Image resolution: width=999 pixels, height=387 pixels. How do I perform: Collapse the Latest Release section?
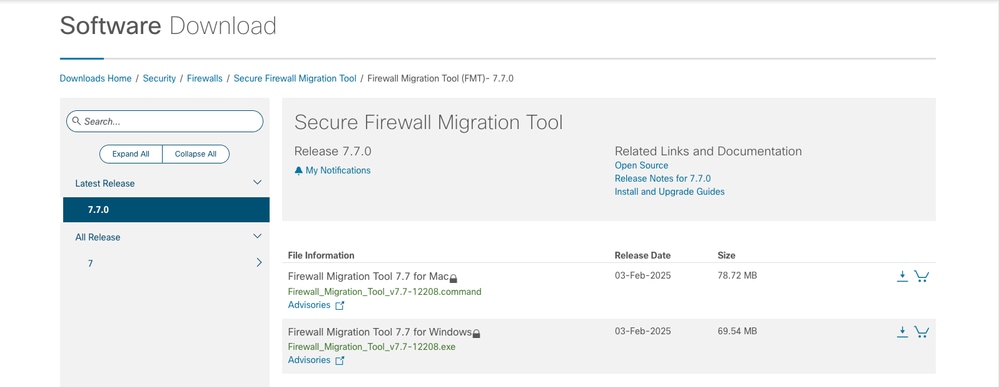(x=257, y=183)
